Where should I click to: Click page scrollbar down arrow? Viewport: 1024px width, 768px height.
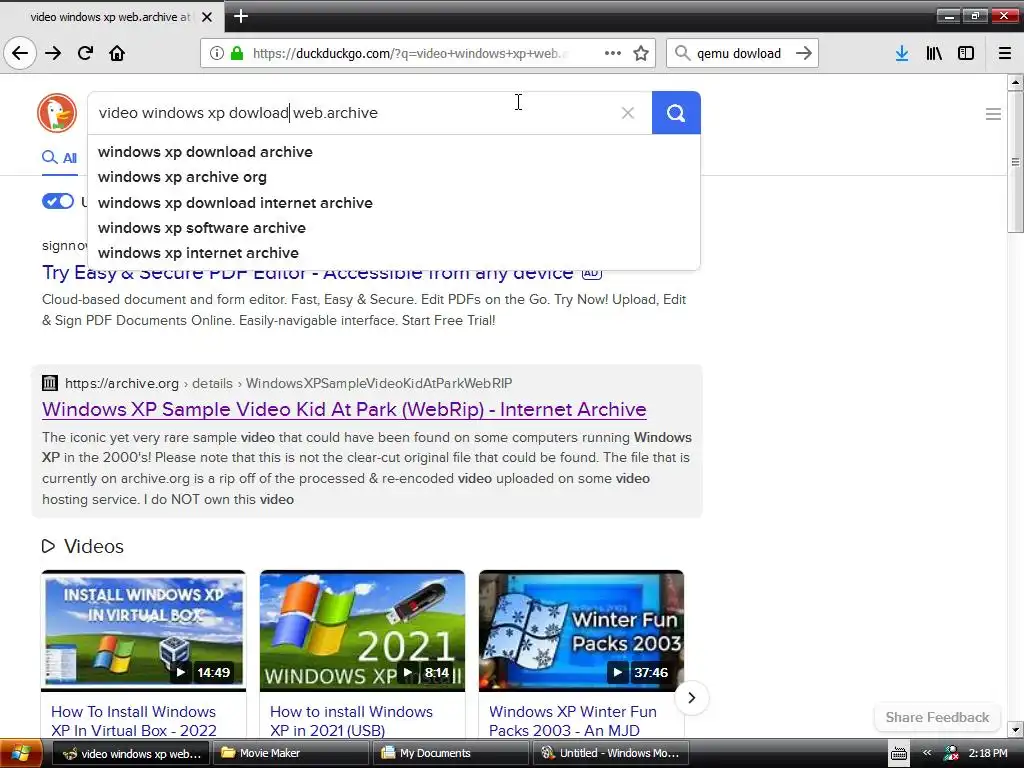point(1015,729)
